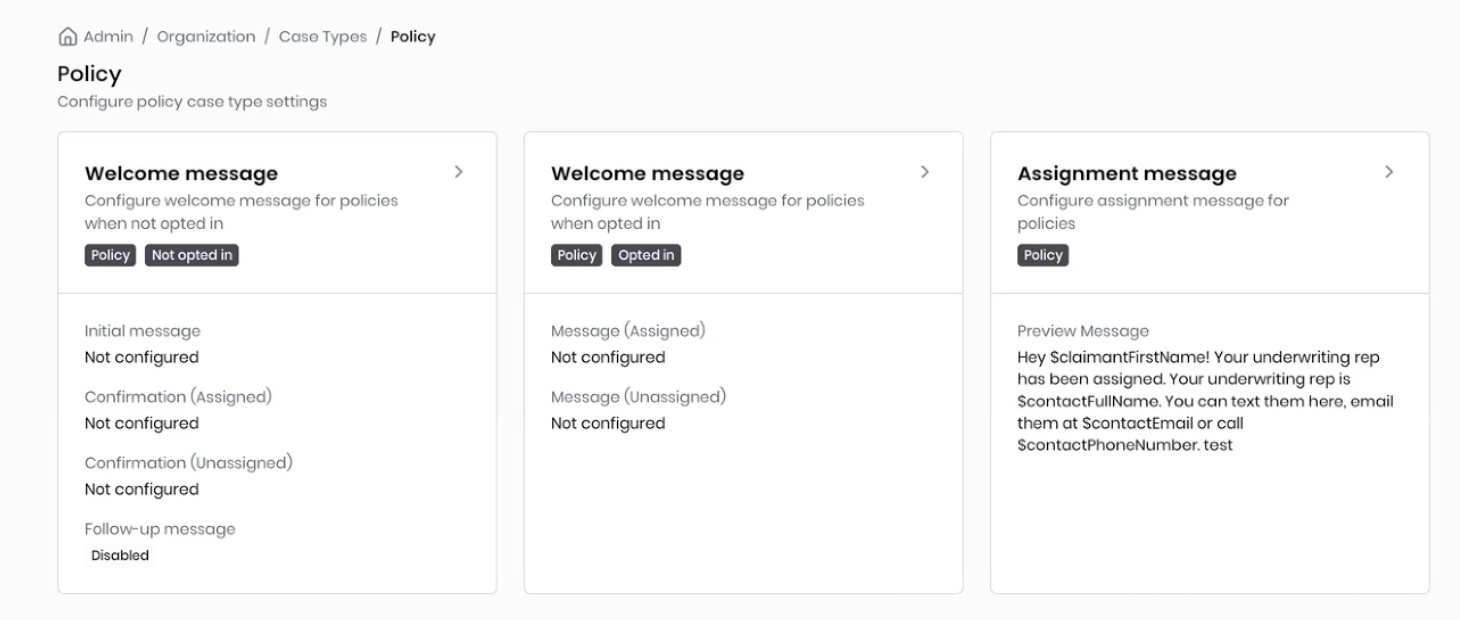Click the Welcome message title for opted in policies

[647, 174]
